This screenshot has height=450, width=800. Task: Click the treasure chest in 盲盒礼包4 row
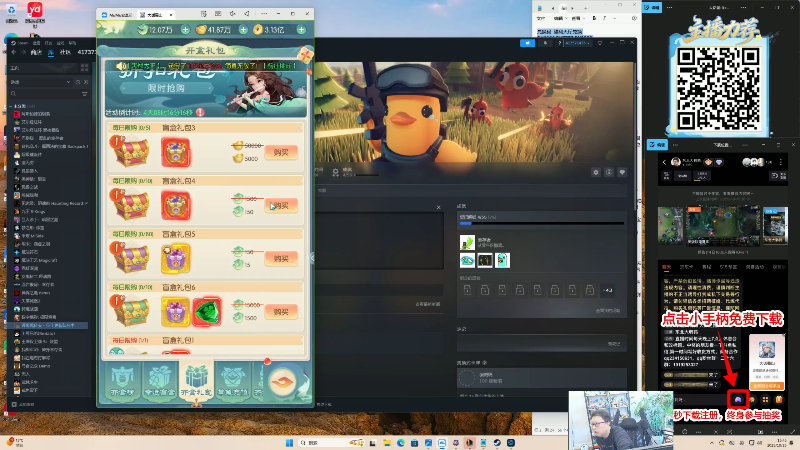[131, 205]
